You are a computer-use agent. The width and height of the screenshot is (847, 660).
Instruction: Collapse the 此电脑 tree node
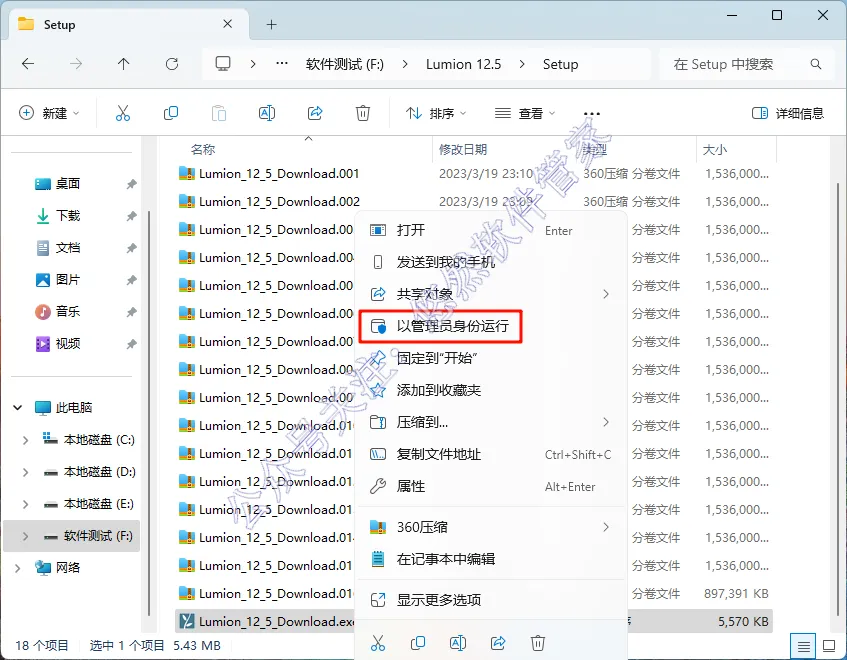18,407
